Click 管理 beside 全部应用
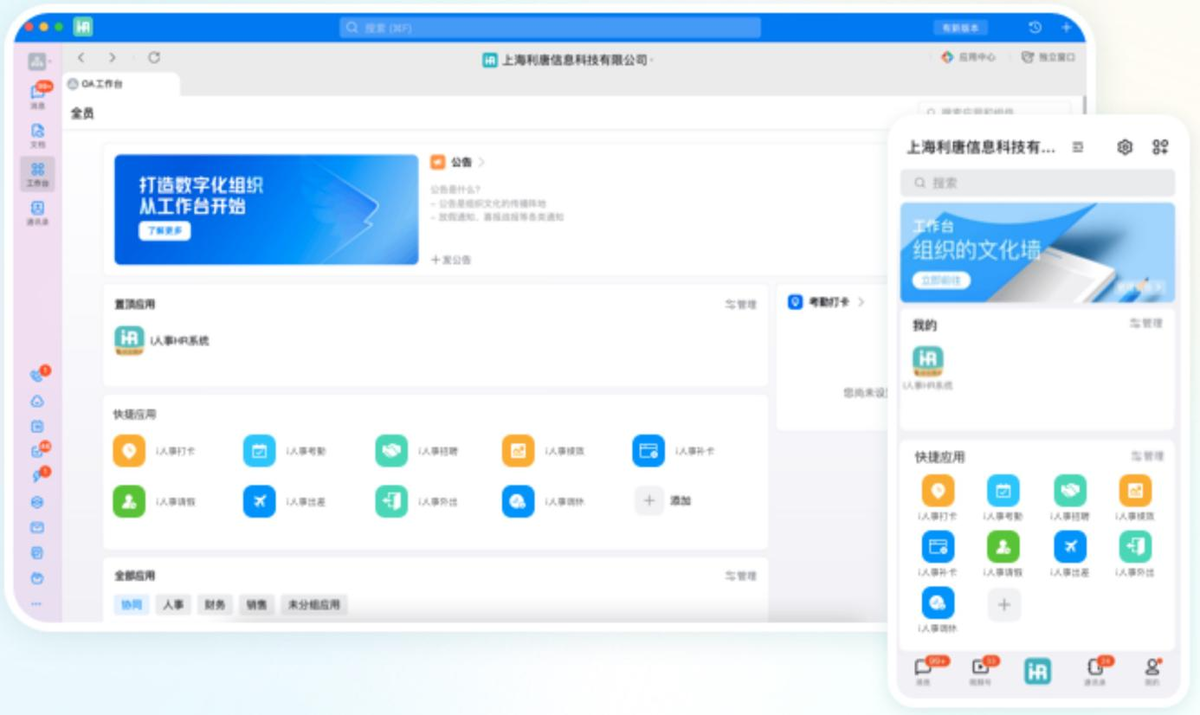1200x715 pixels. [x=741, y=576]
